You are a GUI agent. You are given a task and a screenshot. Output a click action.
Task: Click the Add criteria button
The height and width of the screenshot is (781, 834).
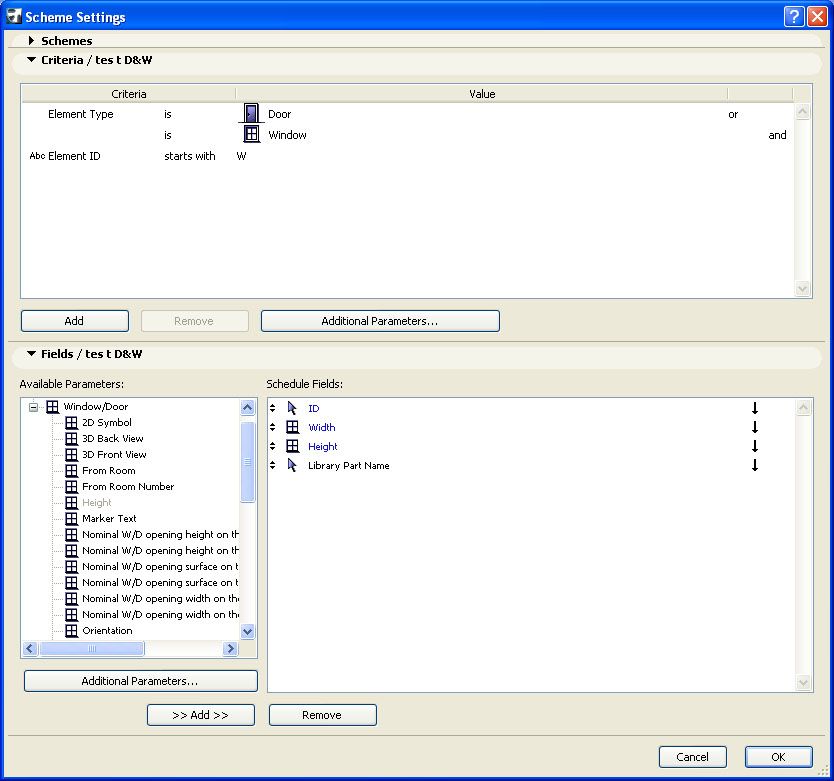coord(75,321)
